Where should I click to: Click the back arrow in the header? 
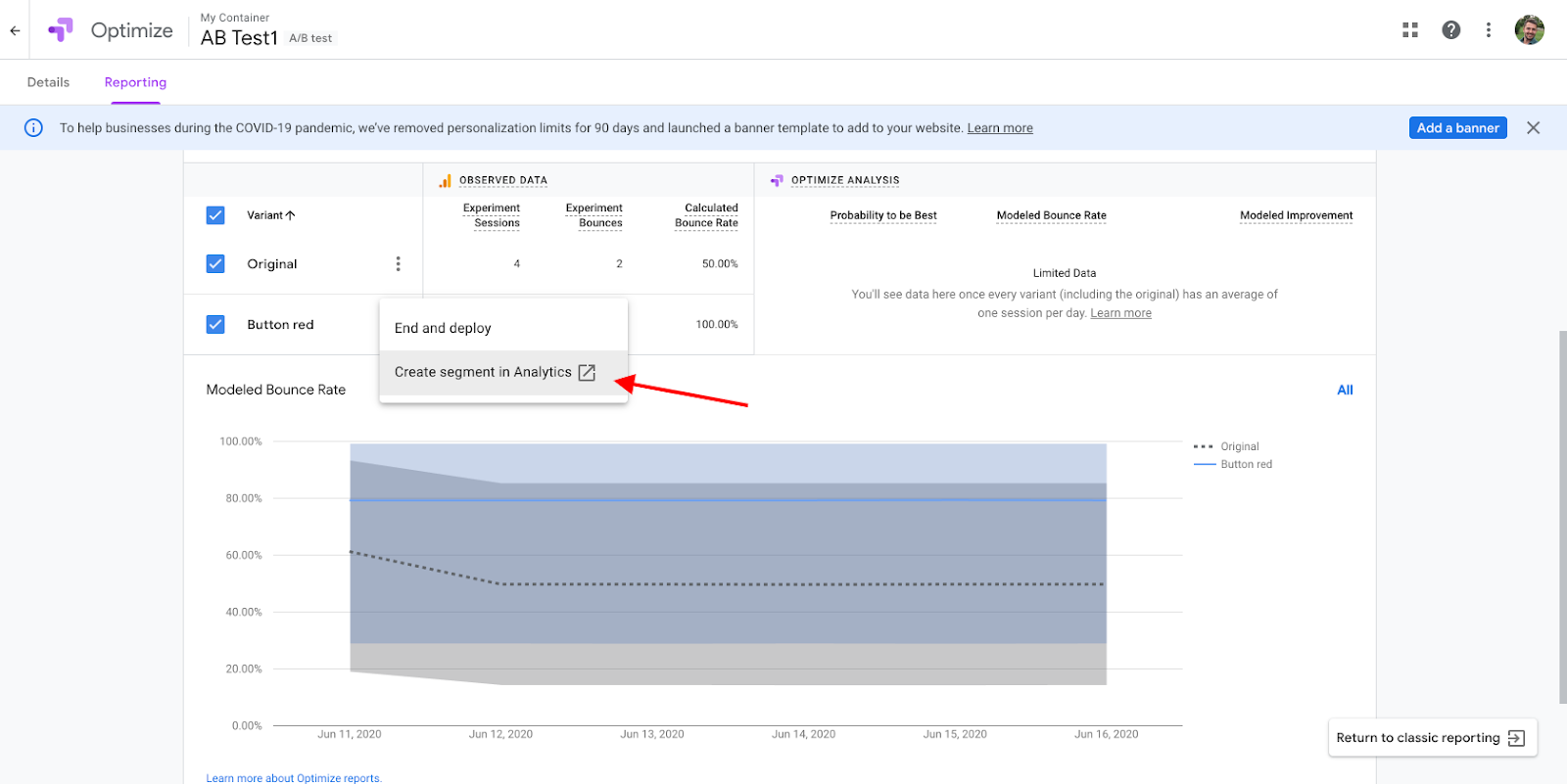point(15,30)
